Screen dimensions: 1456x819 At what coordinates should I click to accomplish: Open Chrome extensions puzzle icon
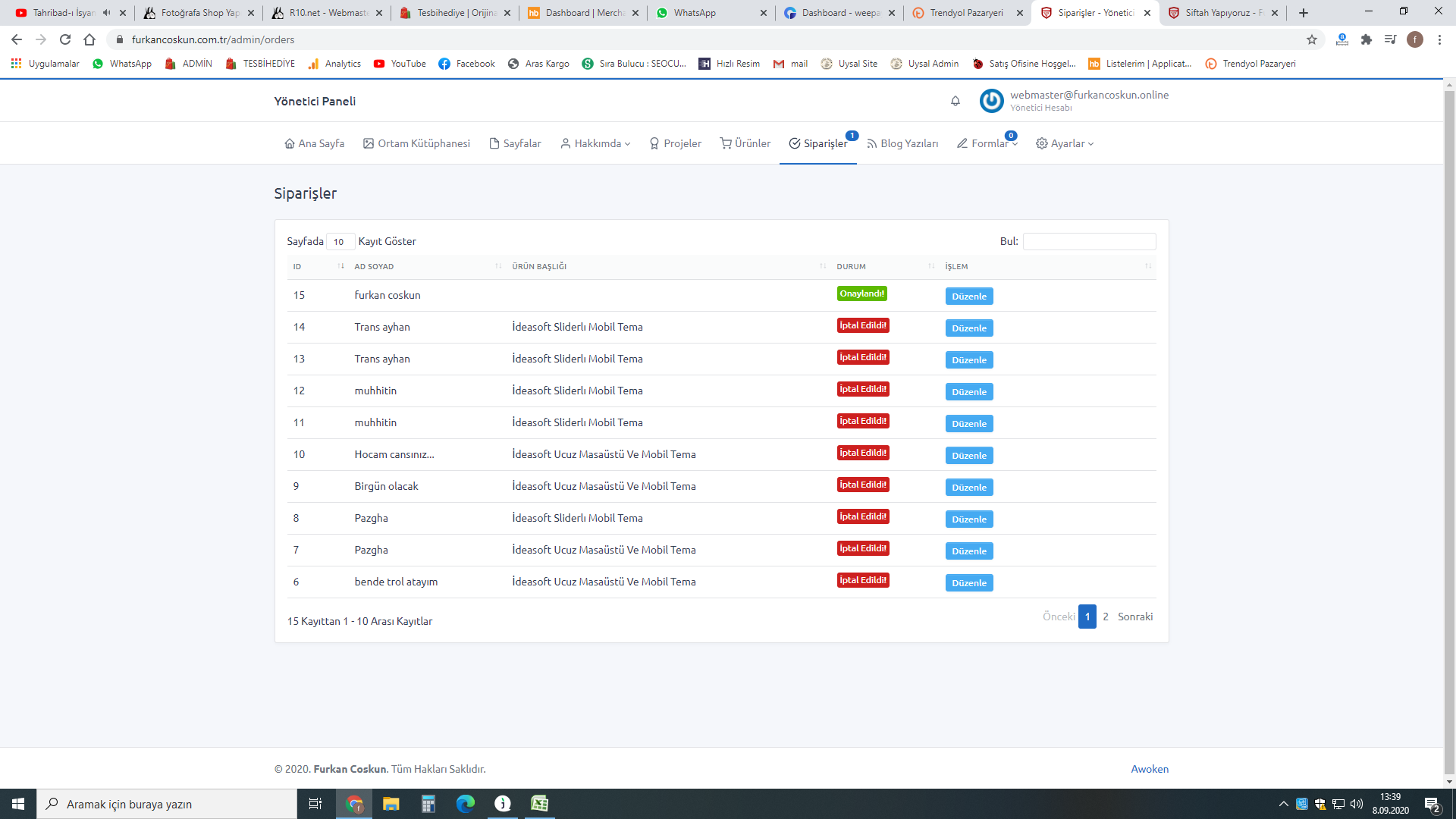point(1367,39)
